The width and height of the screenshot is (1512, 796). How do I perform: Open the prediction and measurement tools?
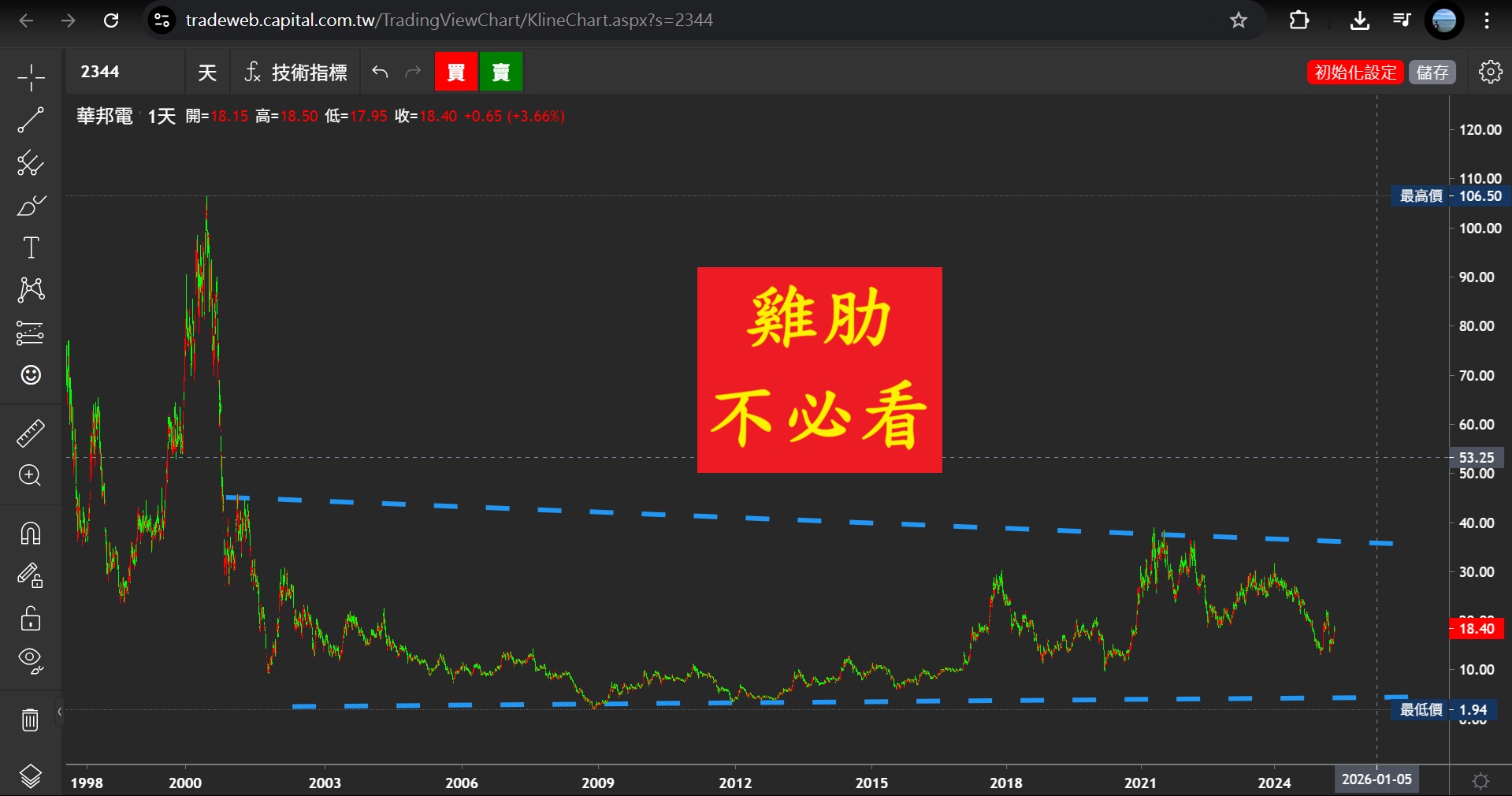[x=31, y=333]
